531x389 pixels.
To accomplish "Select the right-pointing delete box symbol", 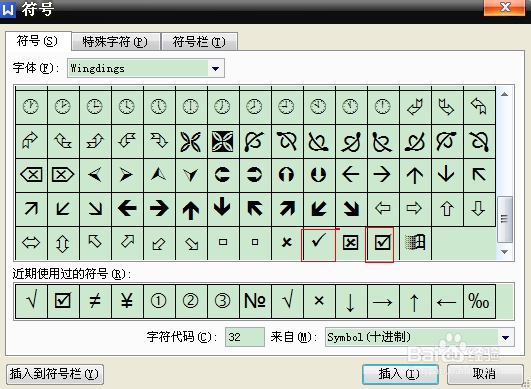I will (63, 175).
